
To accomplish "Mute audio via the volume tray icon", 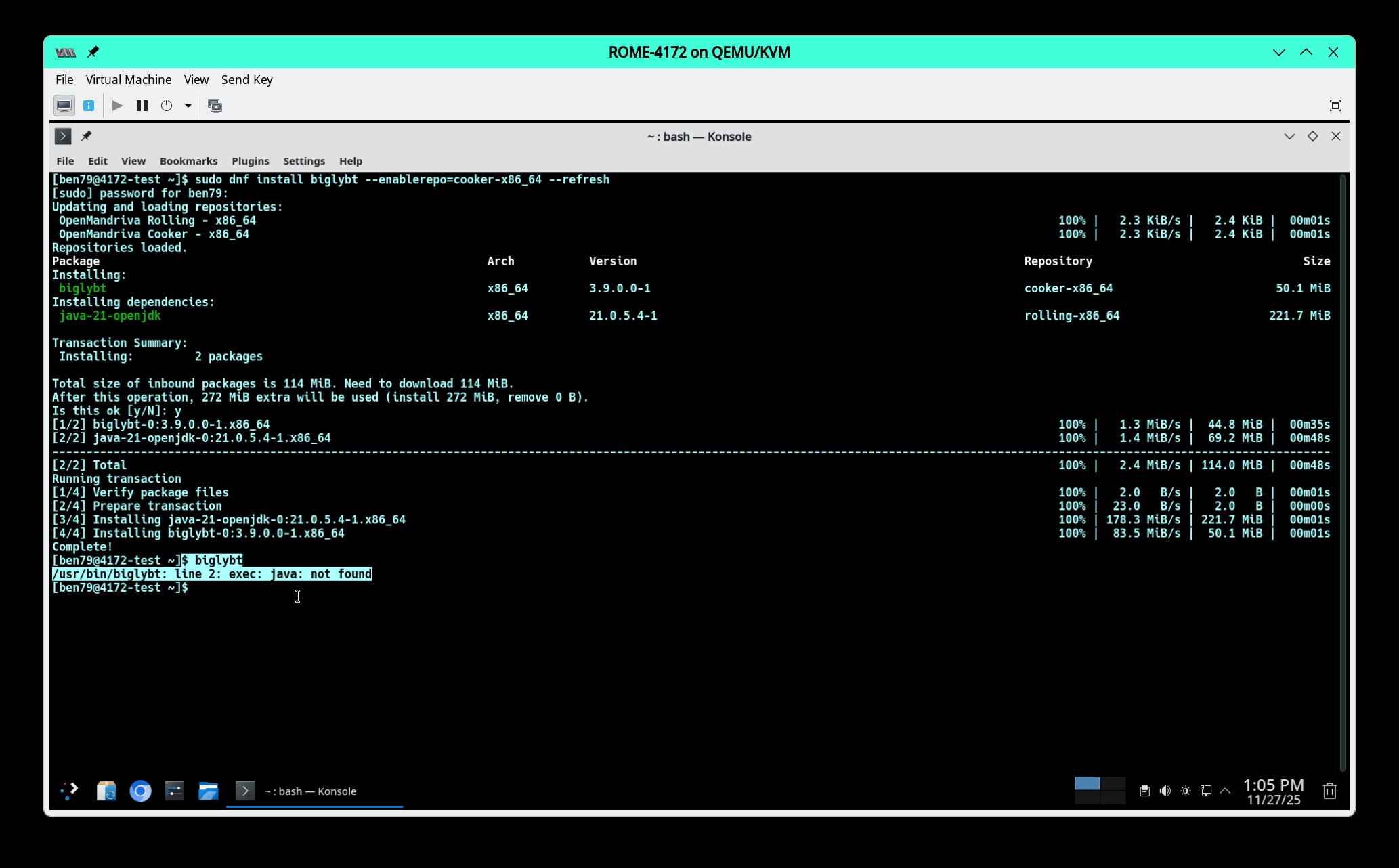I will pyautogui.click(x=1165, y=790).
